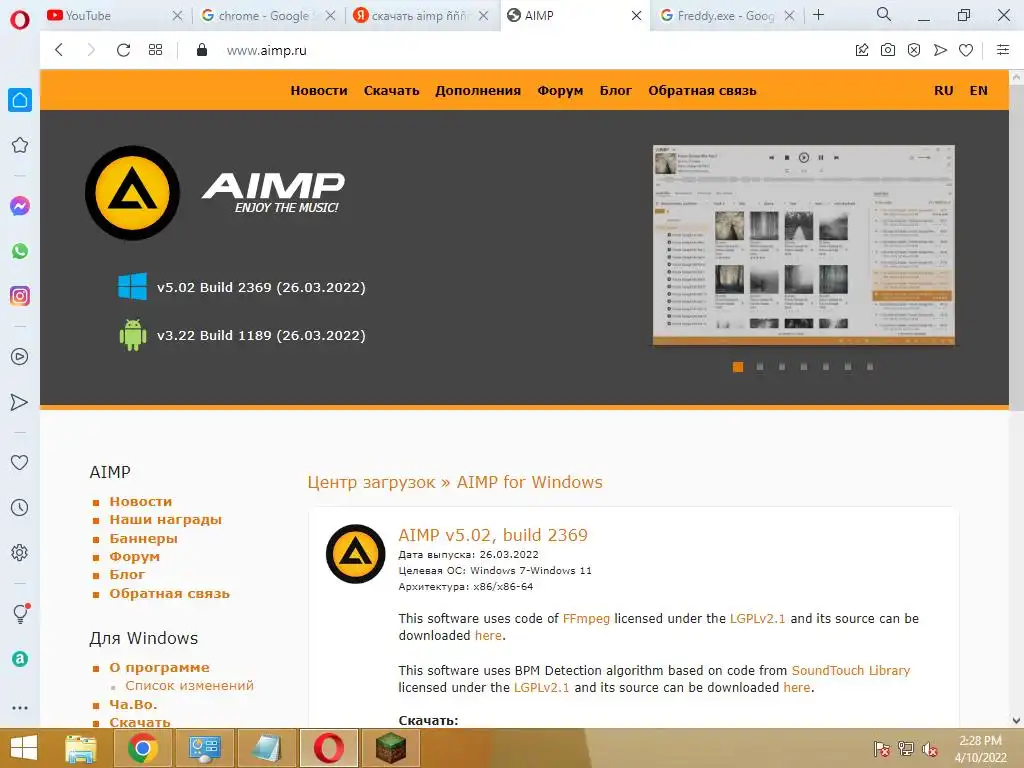
Task: Open the edit/share page icon in address bar
Action: coord(862,50)
